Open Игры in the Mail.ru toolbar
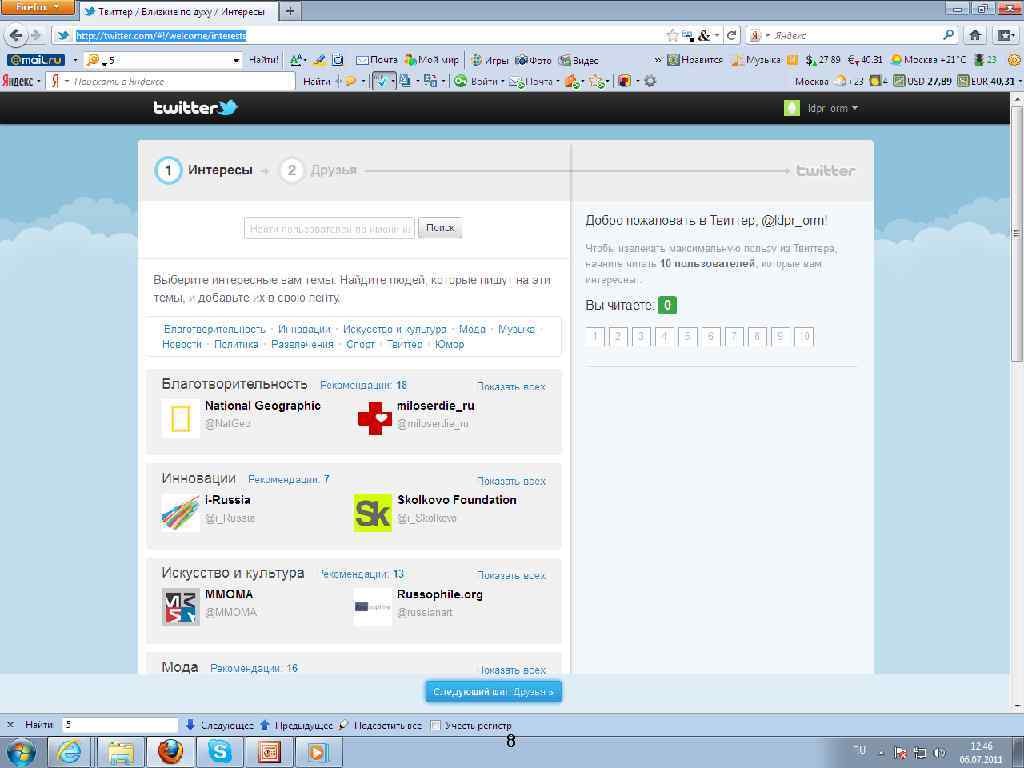The image size is (1024, 768). click(490, 60)
